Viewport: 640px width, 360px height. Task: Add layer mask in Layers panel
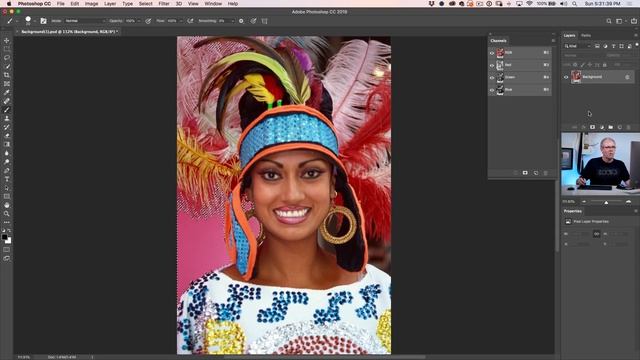(x=592, y=127)
